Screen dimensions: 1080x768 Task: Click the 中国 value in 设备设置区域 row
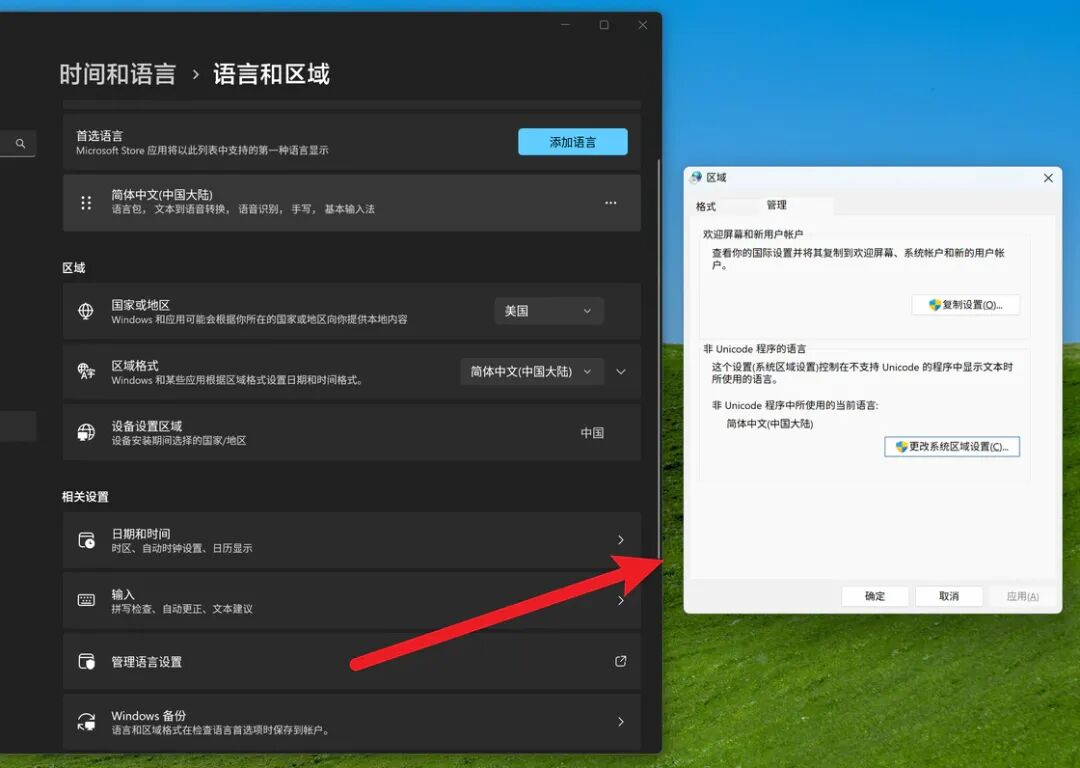point(592,433)
